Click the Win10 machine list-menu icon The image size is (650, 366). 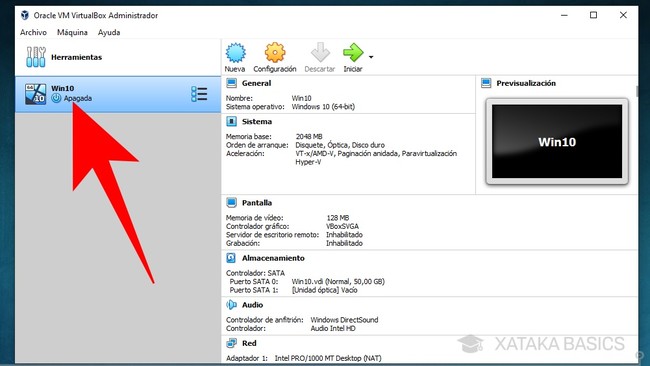(x=199, y=94)
